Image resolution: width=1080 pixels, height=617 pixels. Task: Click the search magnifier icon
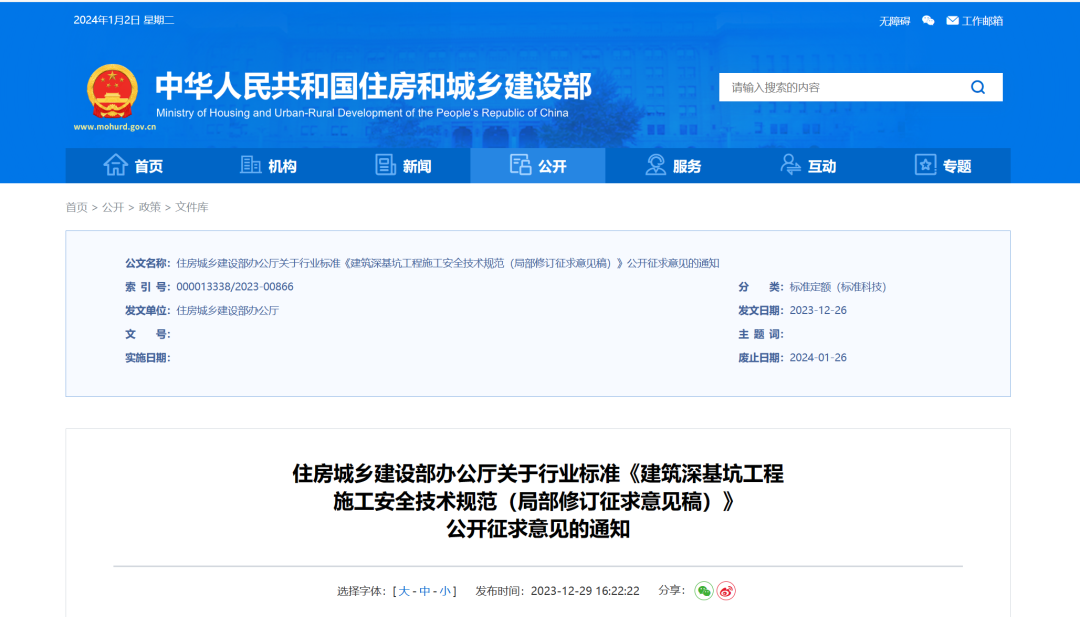click(977, 87)
